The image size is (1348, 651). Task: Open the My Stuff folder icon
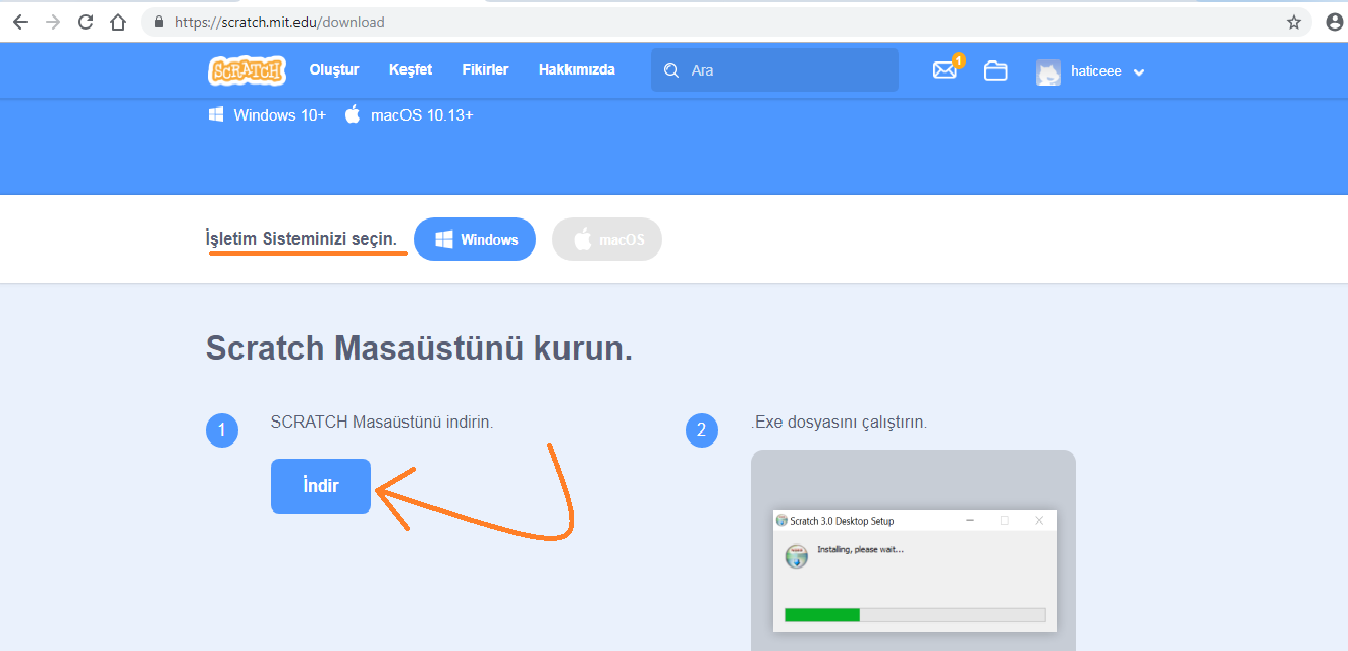[x=995, y=71]
